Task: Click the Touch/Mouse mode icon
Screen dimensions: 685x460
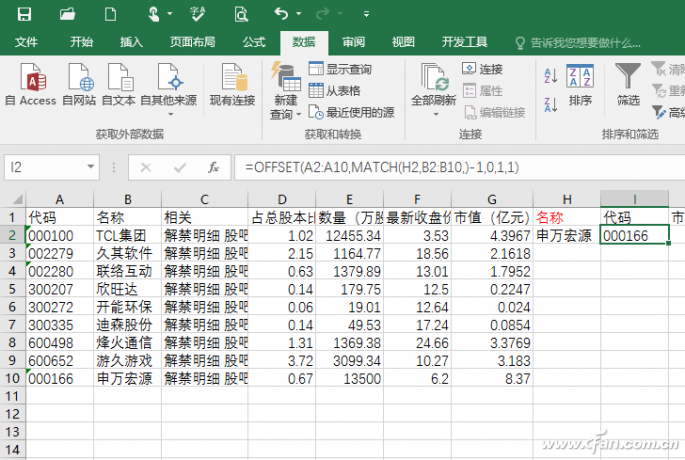Action: pyautogui.click(x=154, y=14)
